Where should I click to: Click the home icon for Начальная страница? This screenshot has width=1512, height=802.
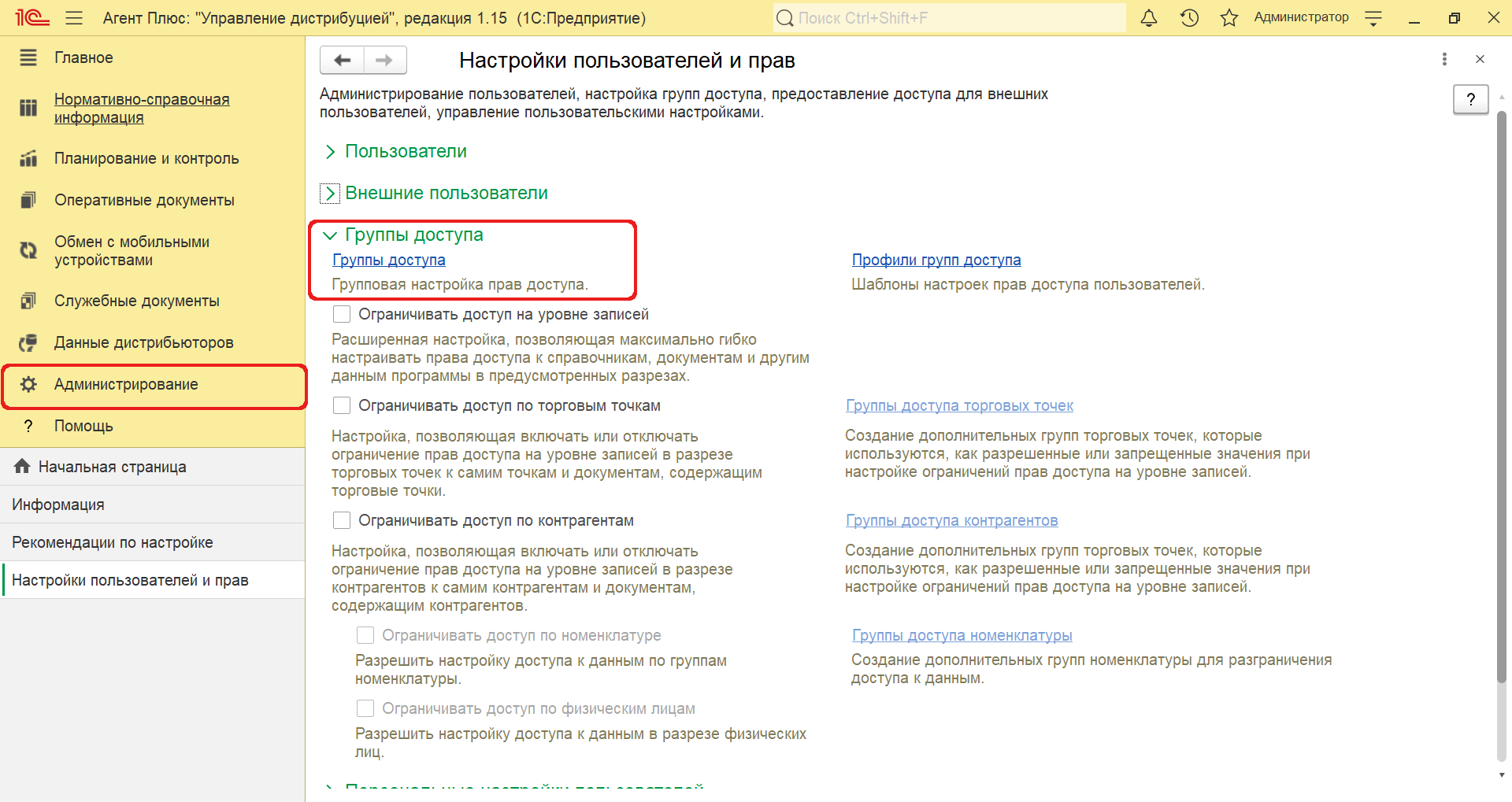click(22, 466)
